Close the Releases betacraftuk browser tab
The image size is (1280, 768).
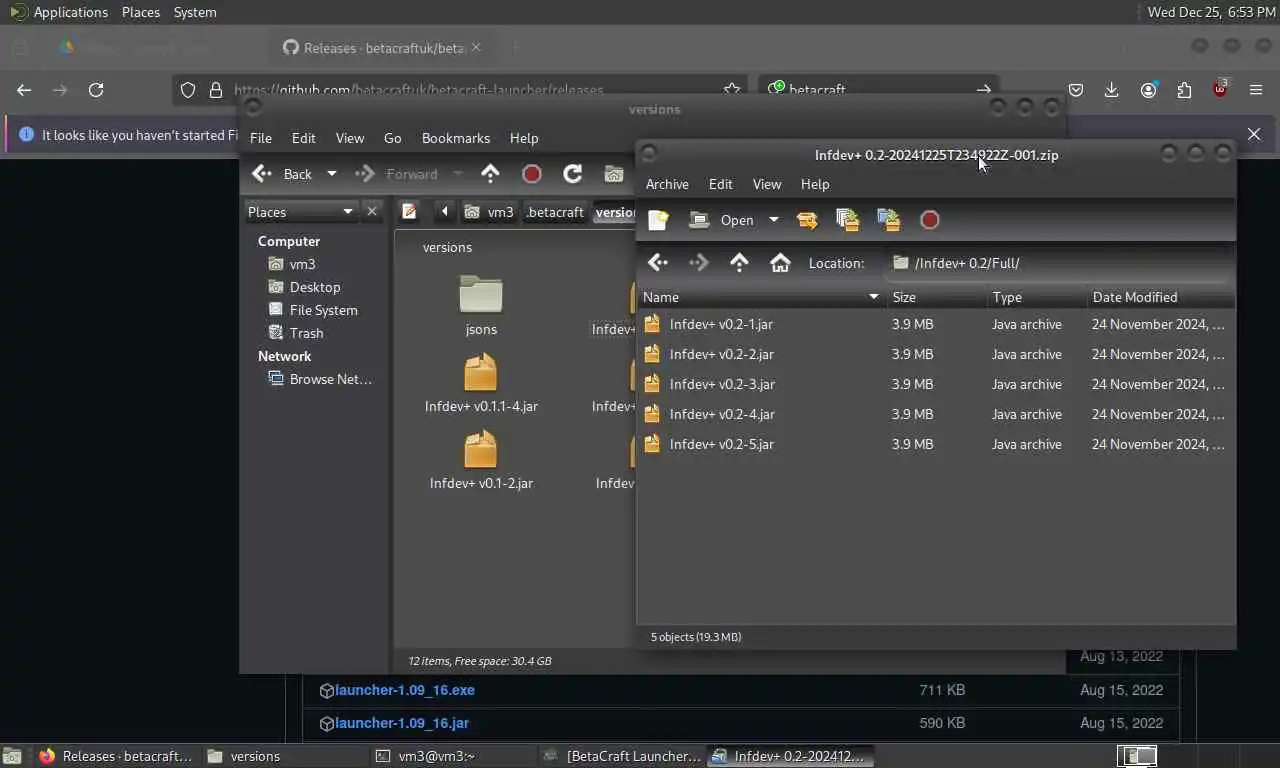pos(476,47)
